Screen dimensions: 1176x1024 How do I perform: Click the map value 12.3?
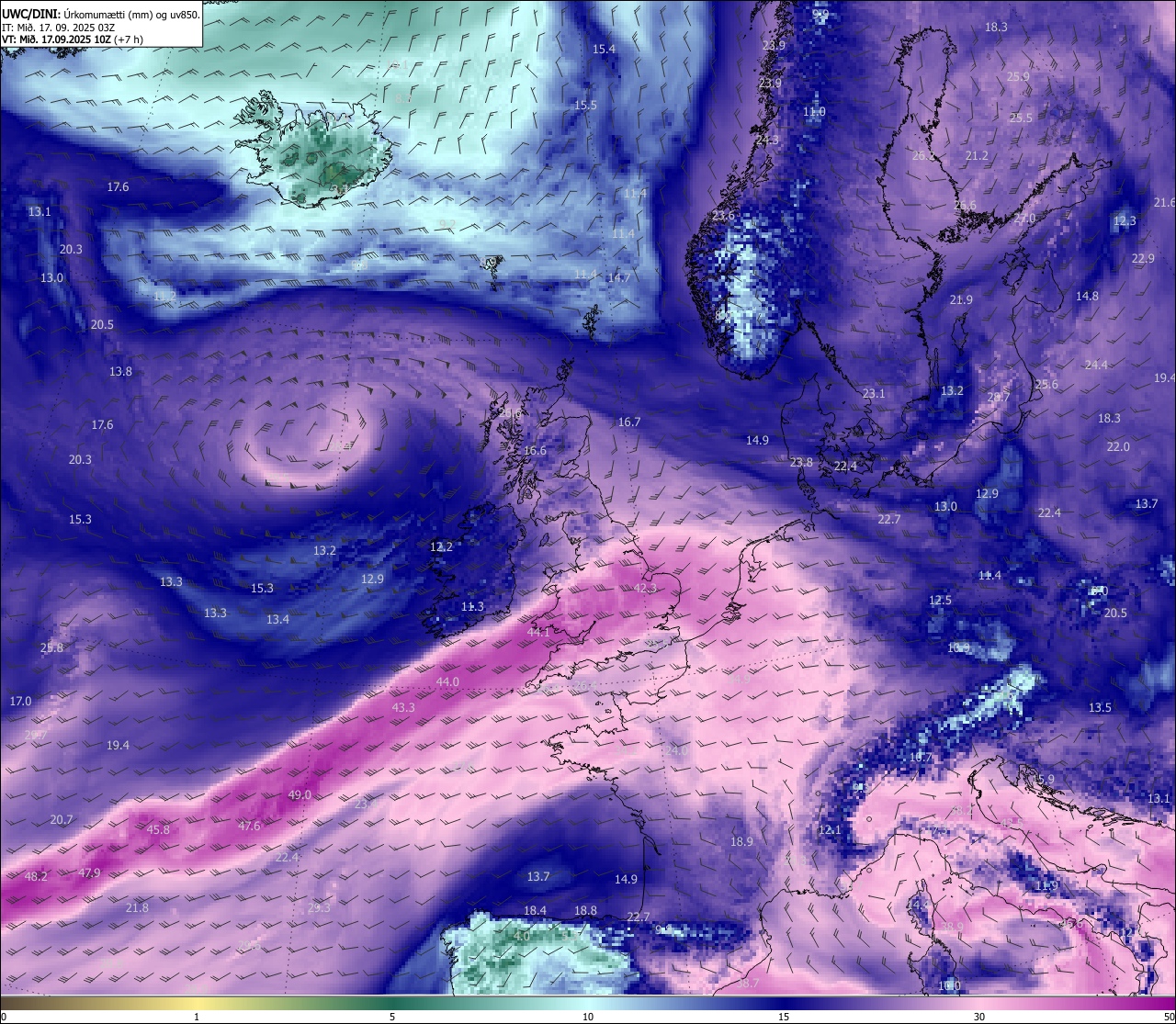(x=1125, y=220)
